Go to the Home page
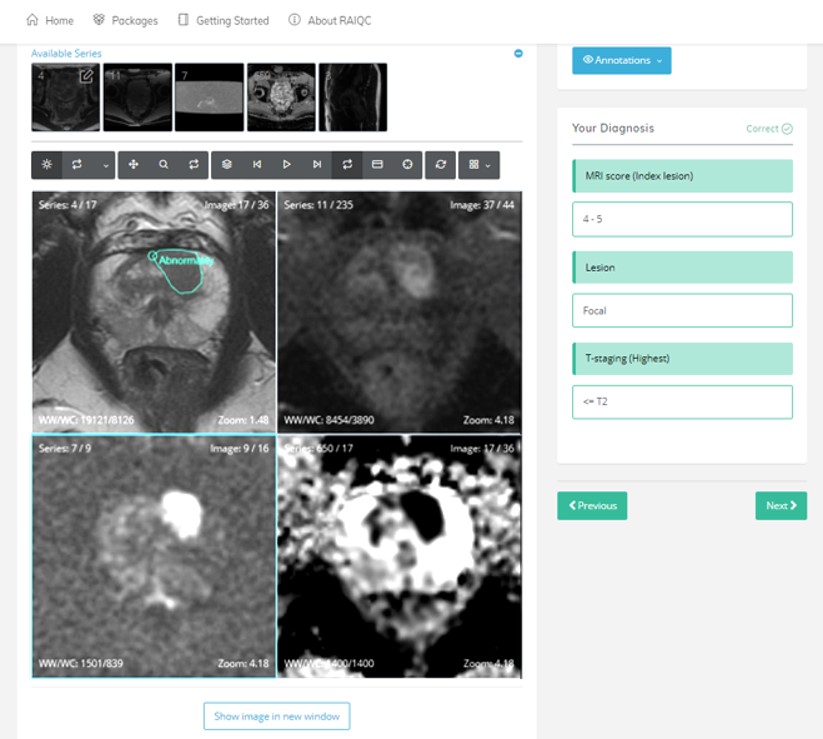 coord(50,20)
